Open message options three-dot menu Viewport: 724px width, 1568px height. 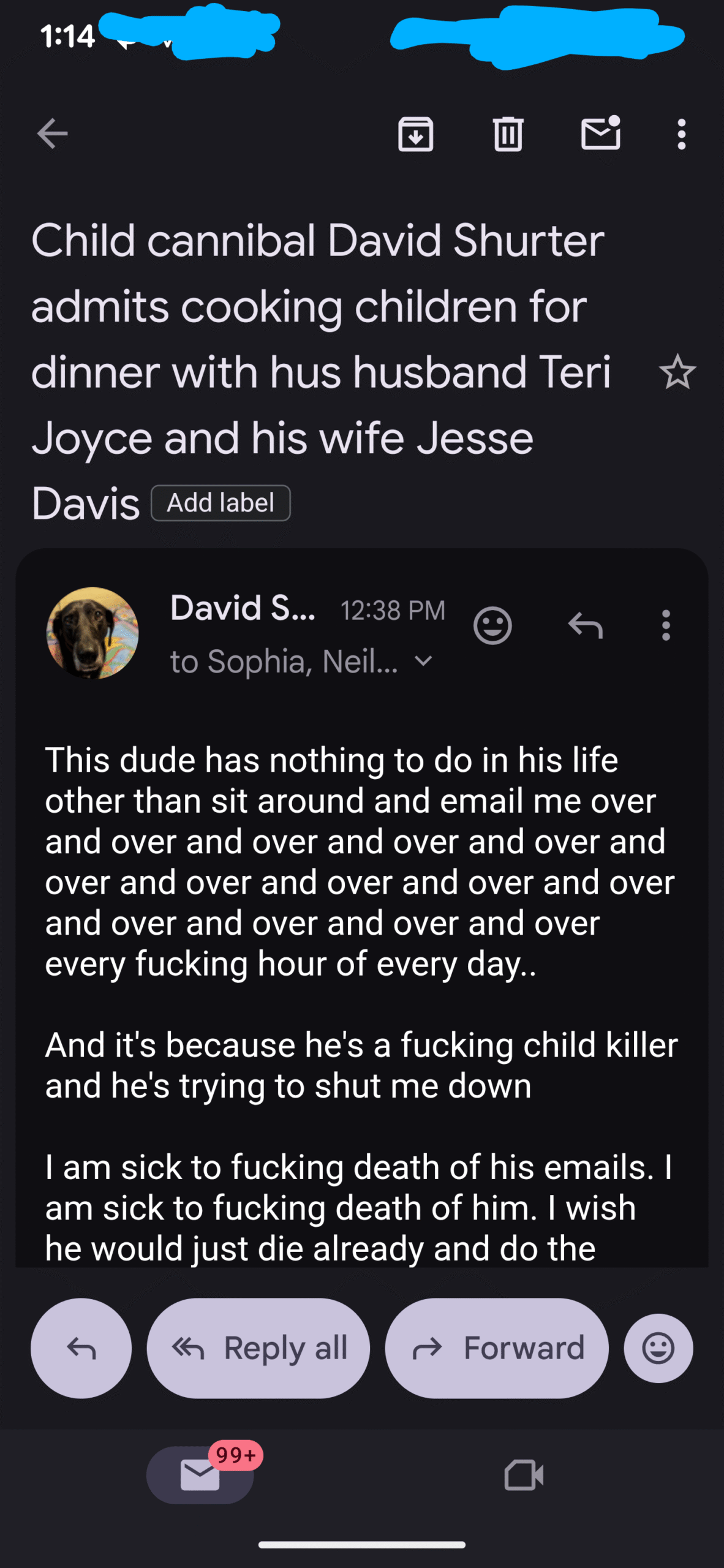pos(666,625)
